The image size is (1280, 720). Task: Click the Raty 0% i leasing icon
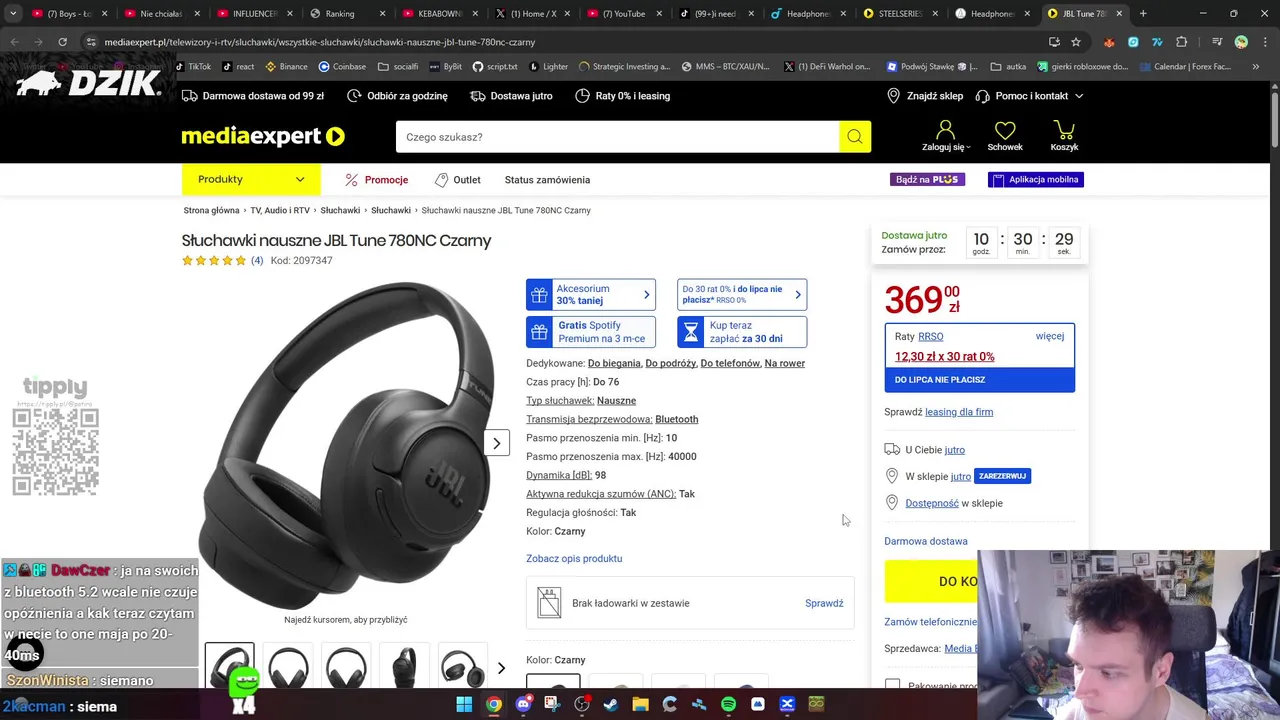click(x=583, y=96)
